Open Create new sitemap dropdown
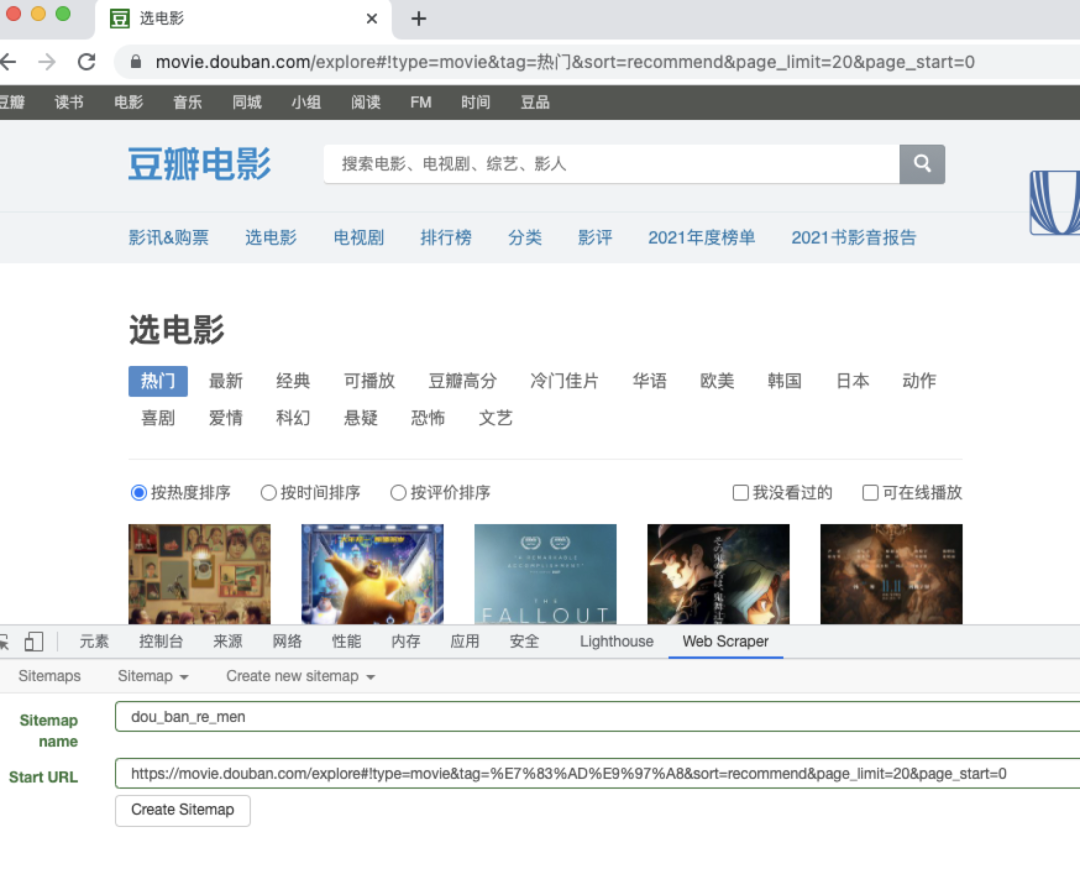The image size is (1080, 895). (x=300, y=676)
